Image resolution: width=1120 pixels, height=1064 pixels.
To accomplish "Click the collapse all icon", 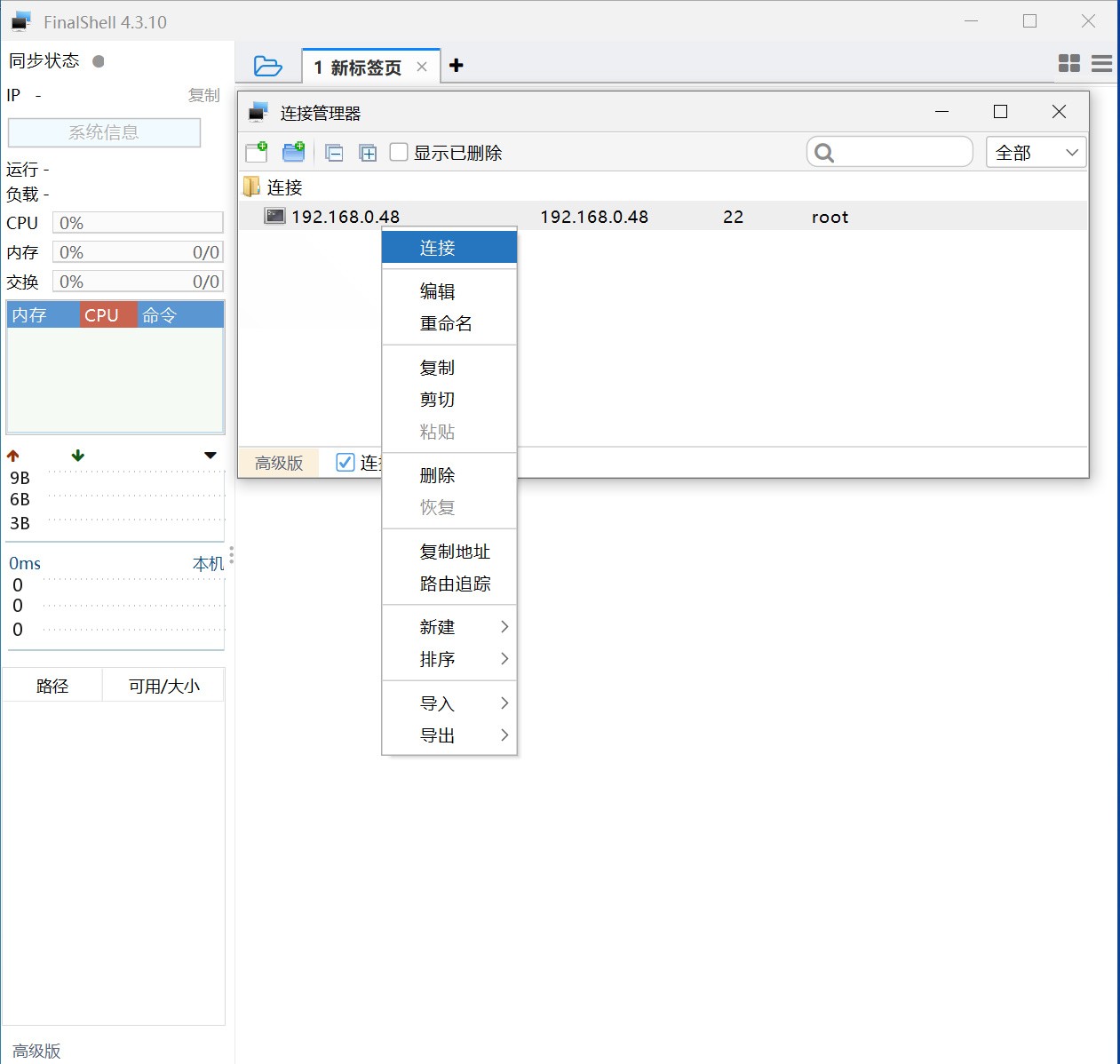I will [334, 153].
